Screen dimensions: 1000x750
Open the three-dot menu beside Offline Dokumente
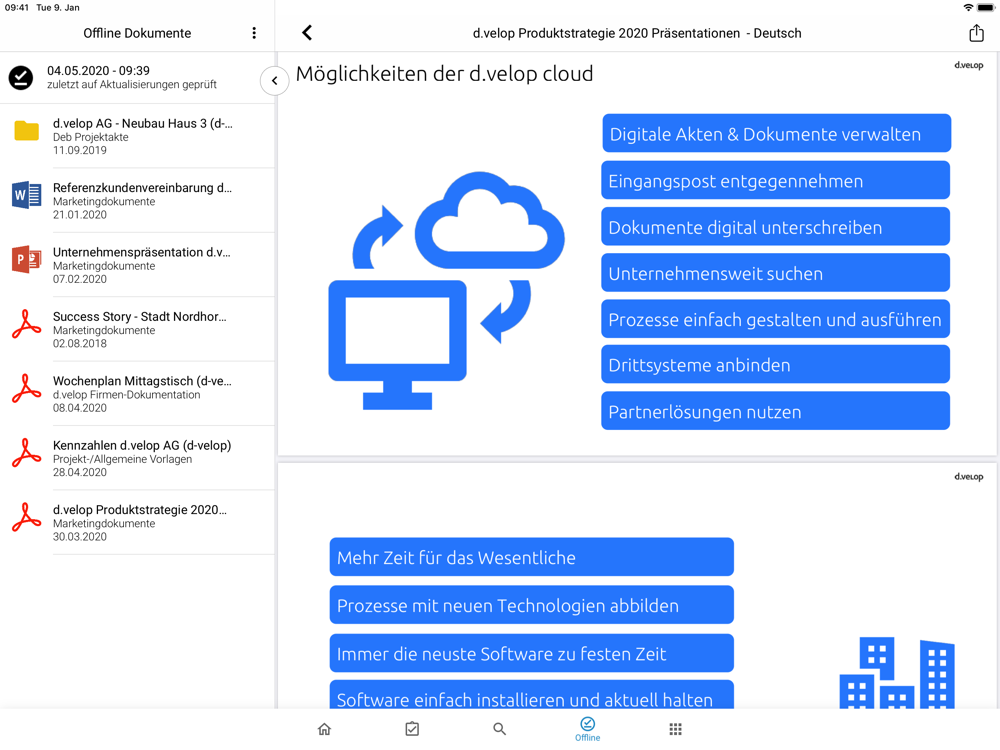pyautogui.click(x=254, y=33)
